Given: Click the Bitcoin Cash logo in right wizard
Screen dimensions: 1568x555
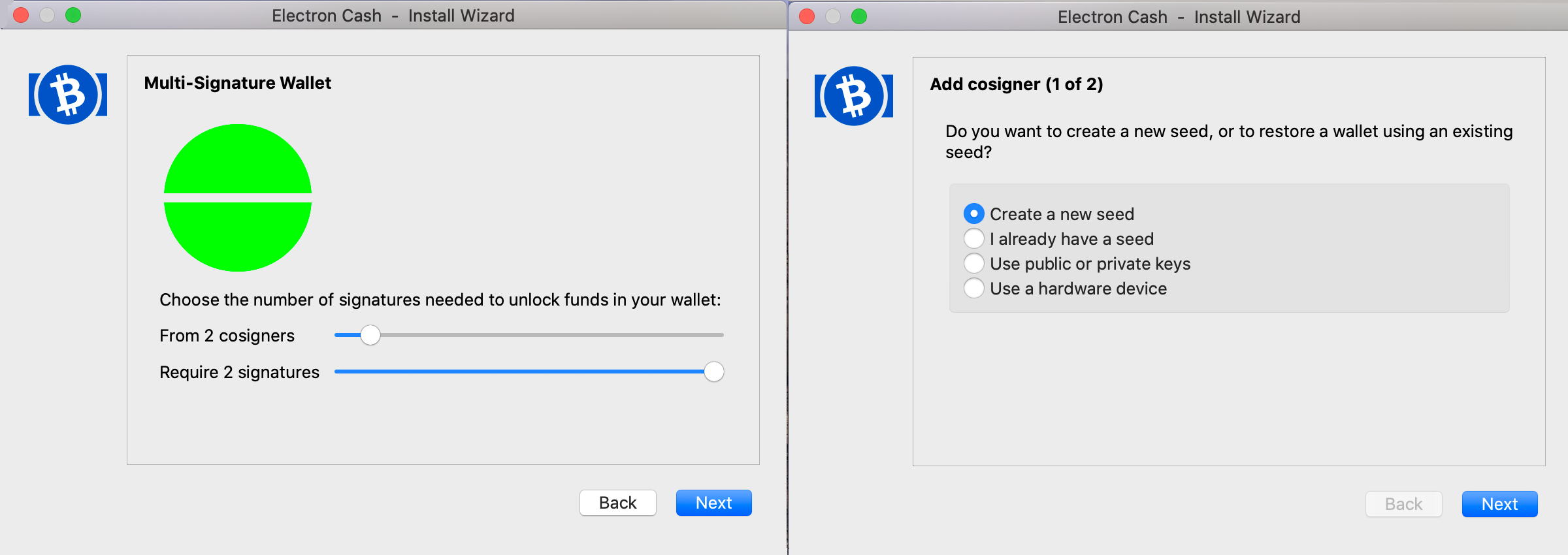Looking at the screenshot, I should click(x=854, y=96).
